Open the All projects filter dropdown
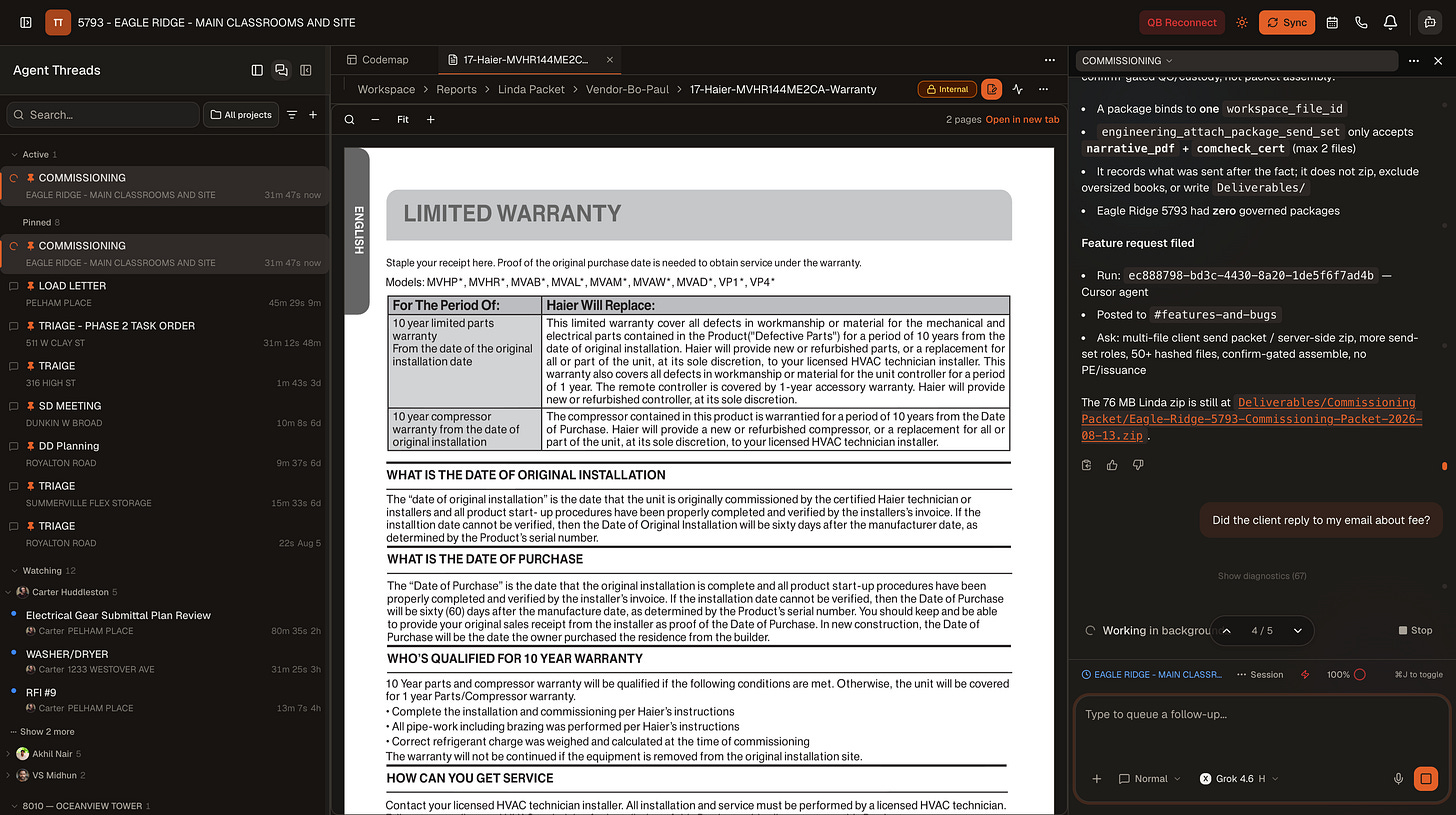The image size is (1456, 815). tap(241, 115)
